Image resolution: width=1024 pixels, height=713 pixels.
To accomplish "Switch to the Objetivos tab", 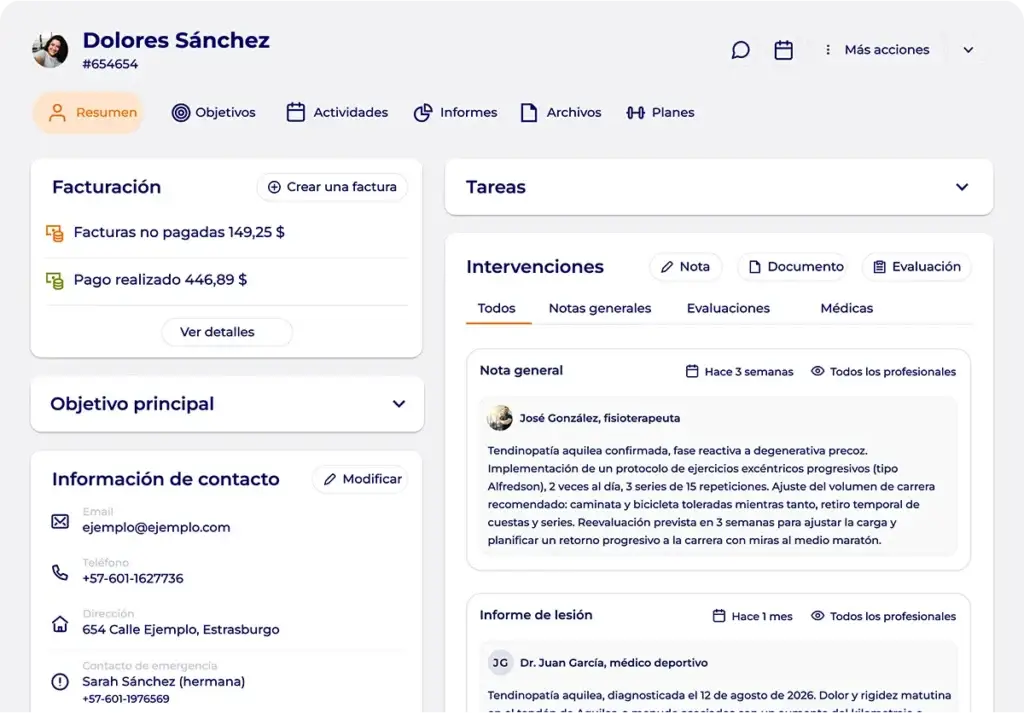I will 214,112.
